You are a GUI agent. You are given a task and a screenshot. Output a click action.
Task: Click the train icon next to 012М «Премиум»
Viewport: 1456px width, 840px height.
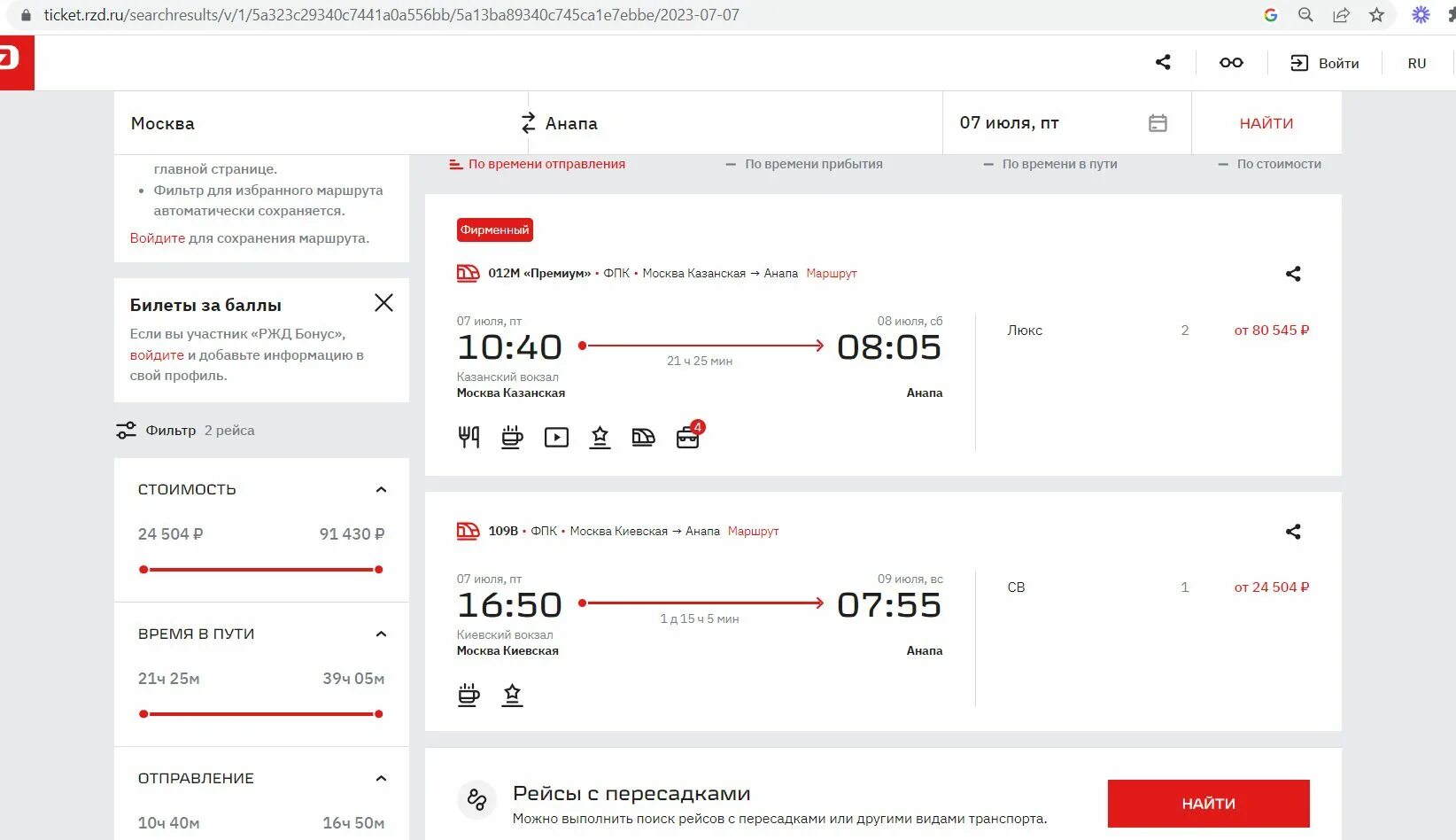(x=468, y=273)
